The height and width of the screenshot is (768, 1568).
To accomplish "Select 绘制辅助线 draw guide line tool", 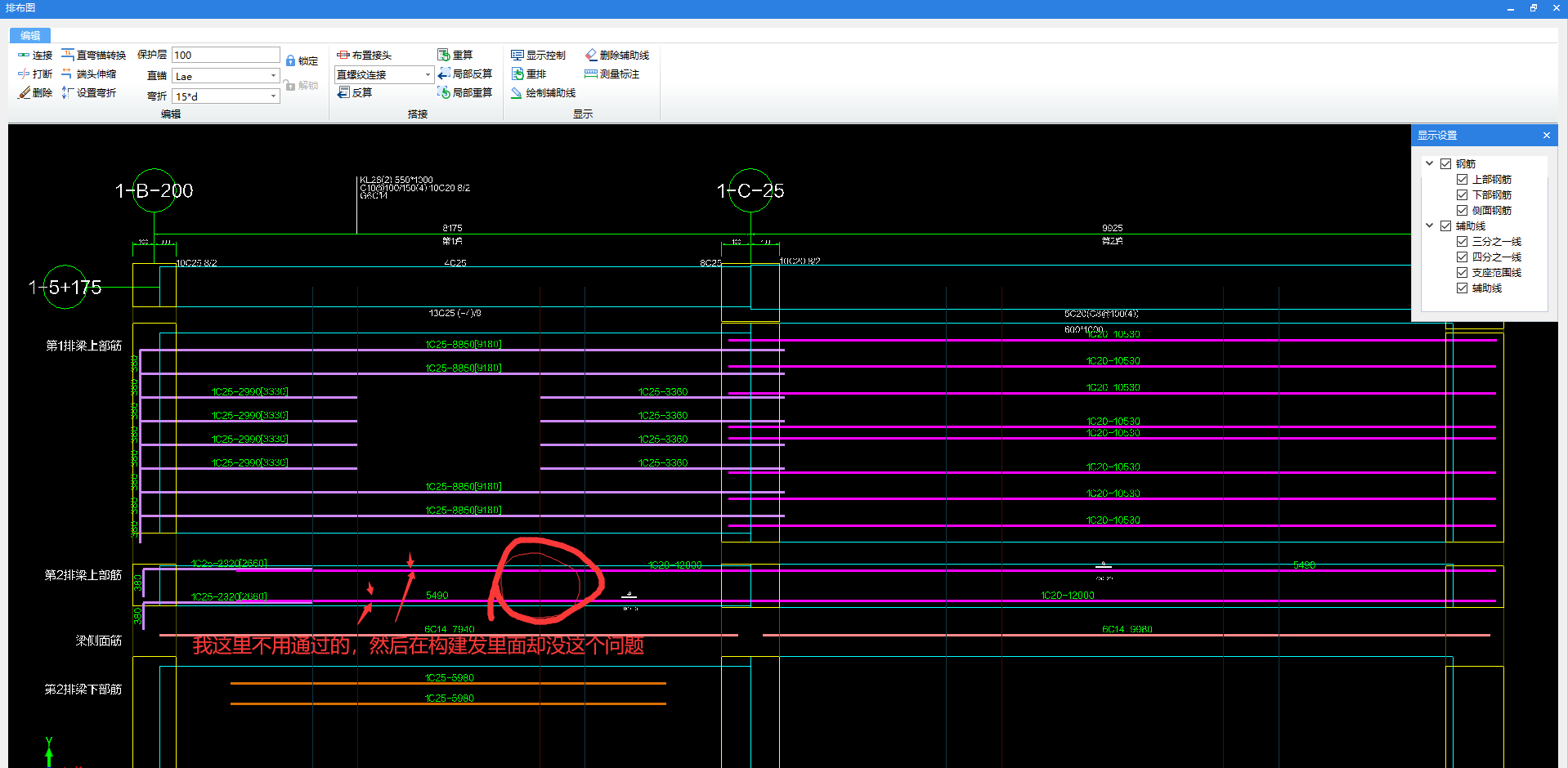I will [x=543, y=92].
